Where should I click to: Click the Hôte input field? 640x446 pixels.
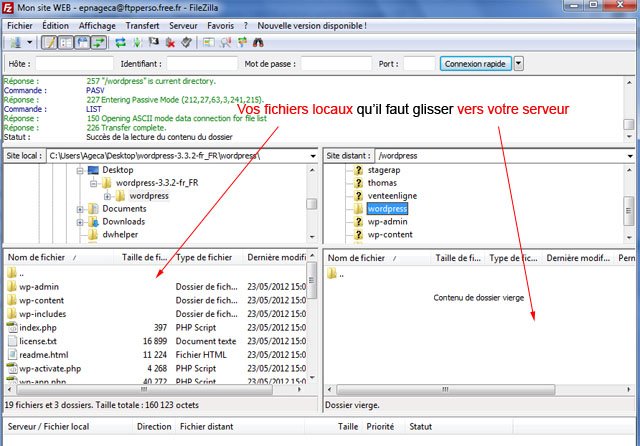(x=74, y=64)
